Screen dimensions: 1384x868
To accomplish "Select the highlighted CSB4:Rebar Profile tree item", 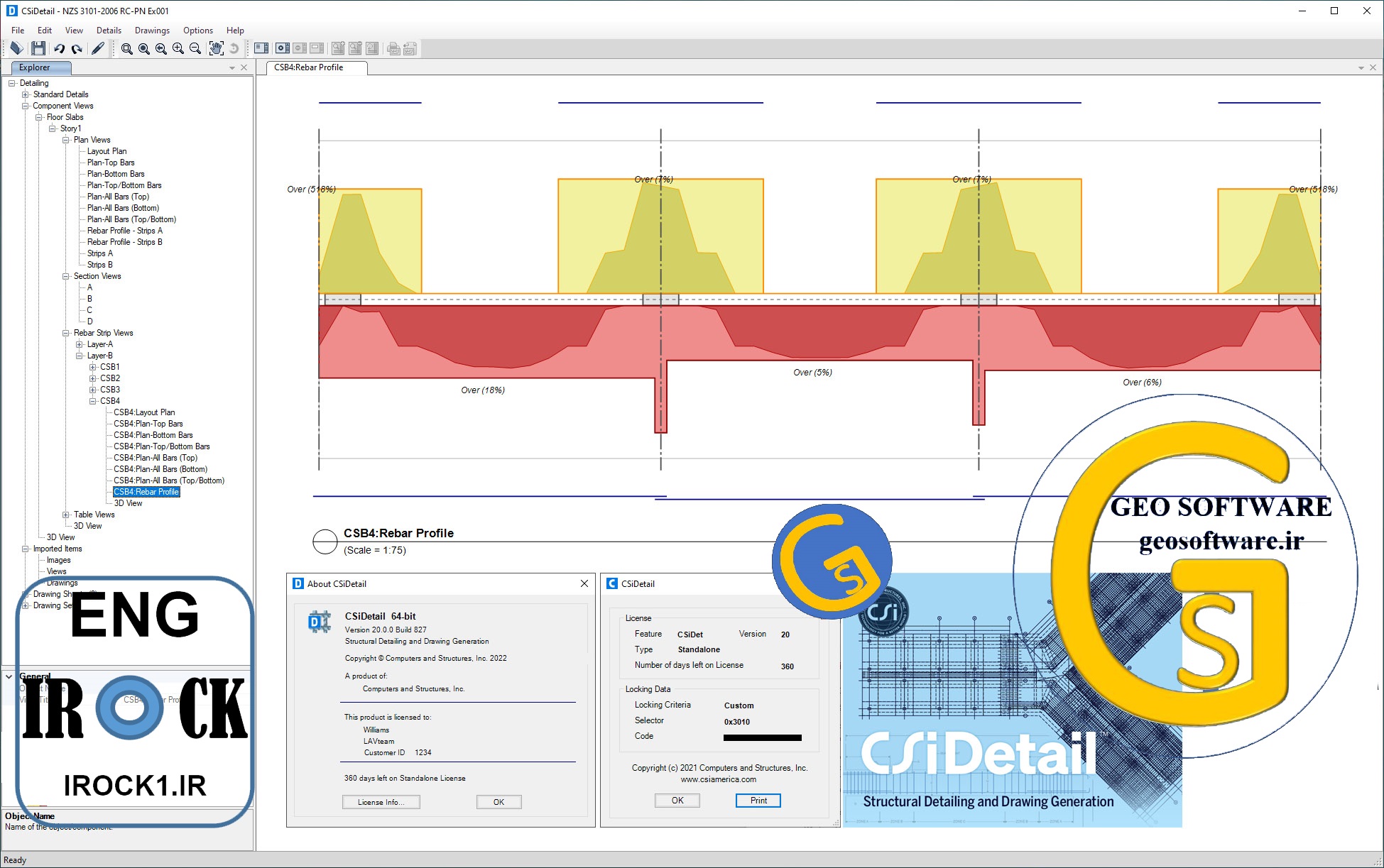I will (x=146, y=492).
